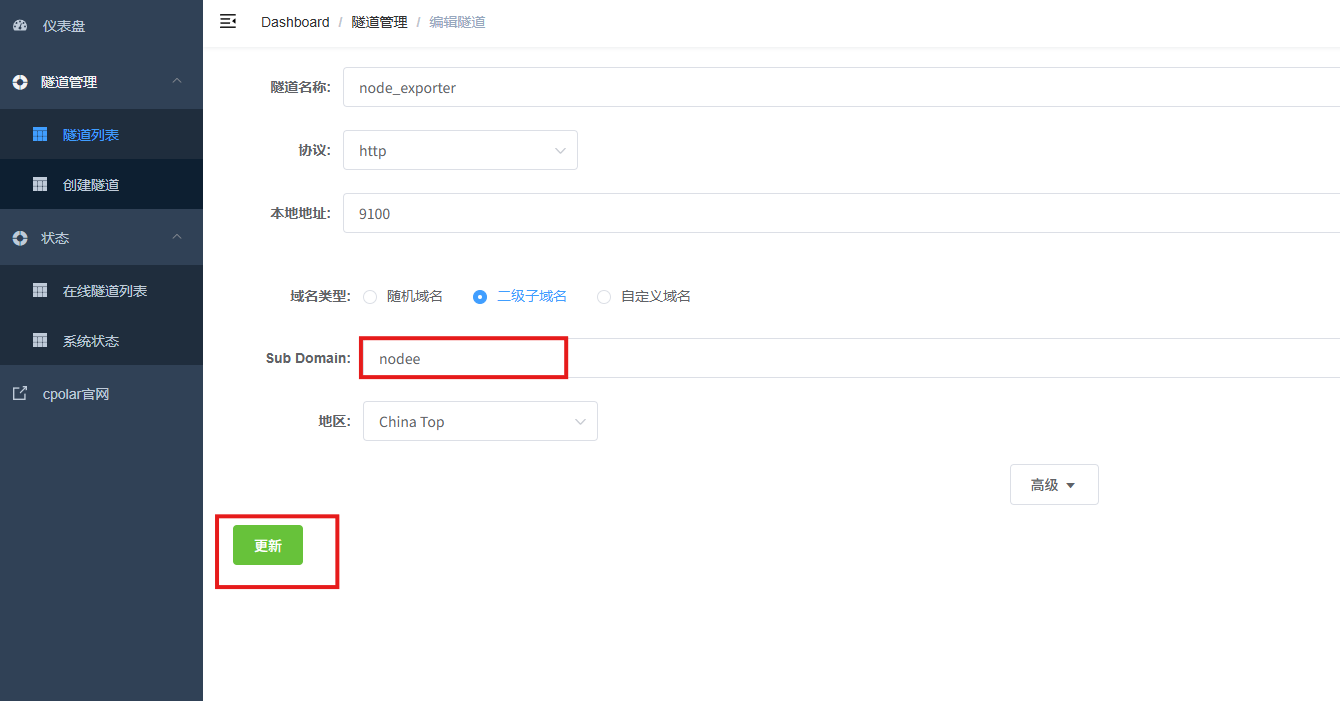Open 仪表盘 in the sidebar
Image resolution: width=1340 pixels, height=701 pixels.
(x=101, y=26)
